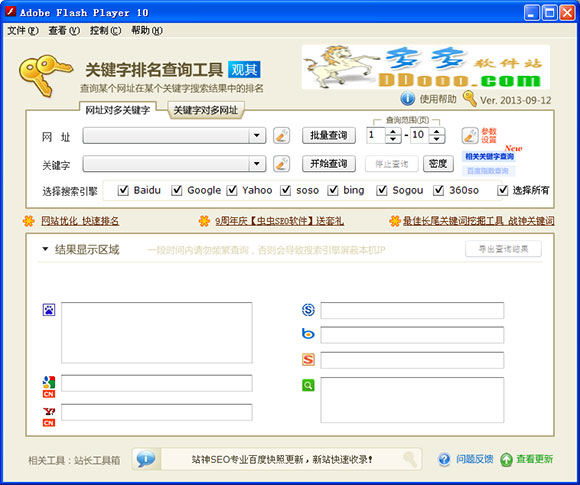
Task: Click the 批量查询 button
Action: tap(329, 135)
